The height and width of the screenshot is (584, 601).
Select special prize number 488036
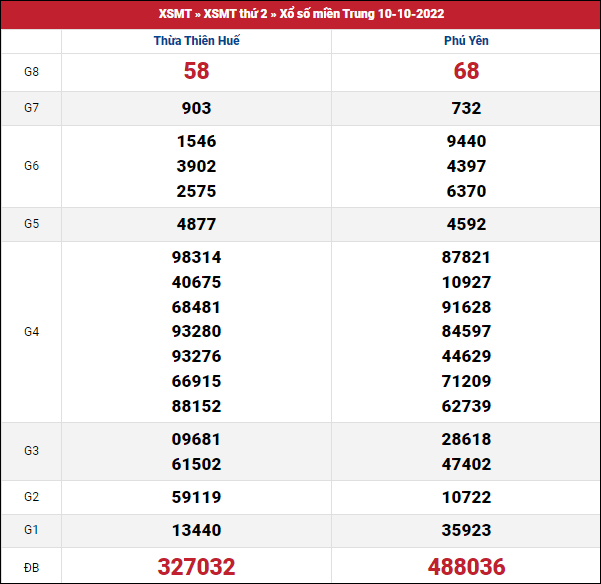click(466, 567)
